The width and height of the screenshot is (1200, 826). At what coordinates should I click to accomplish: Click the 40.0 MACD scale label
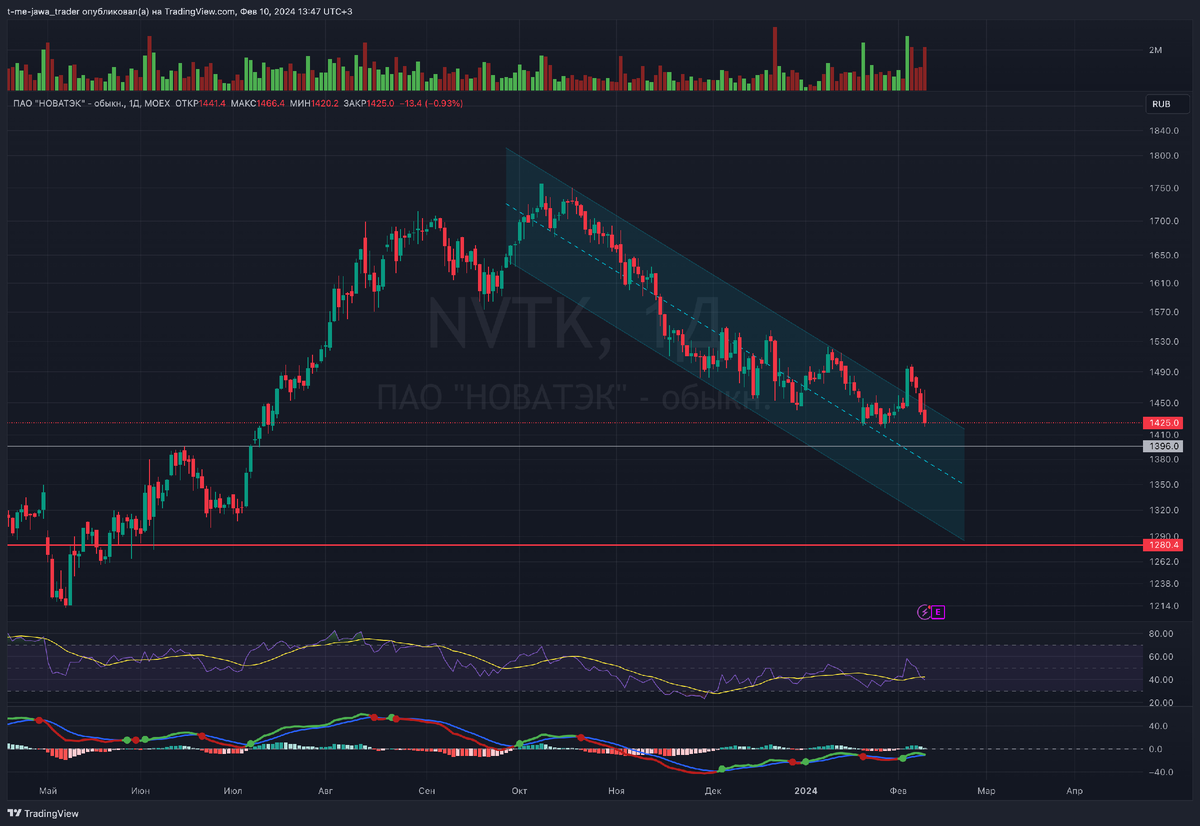pos(1160,726)
